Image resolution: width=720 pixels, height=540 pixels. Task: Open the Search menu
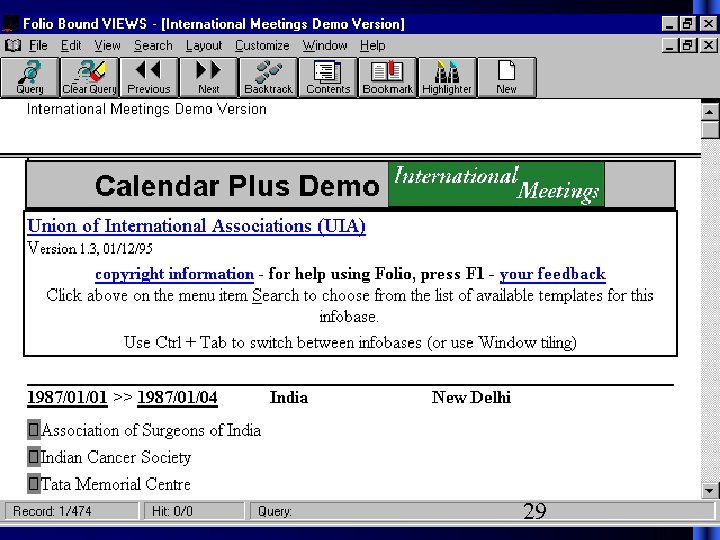(x=153, y=45)
